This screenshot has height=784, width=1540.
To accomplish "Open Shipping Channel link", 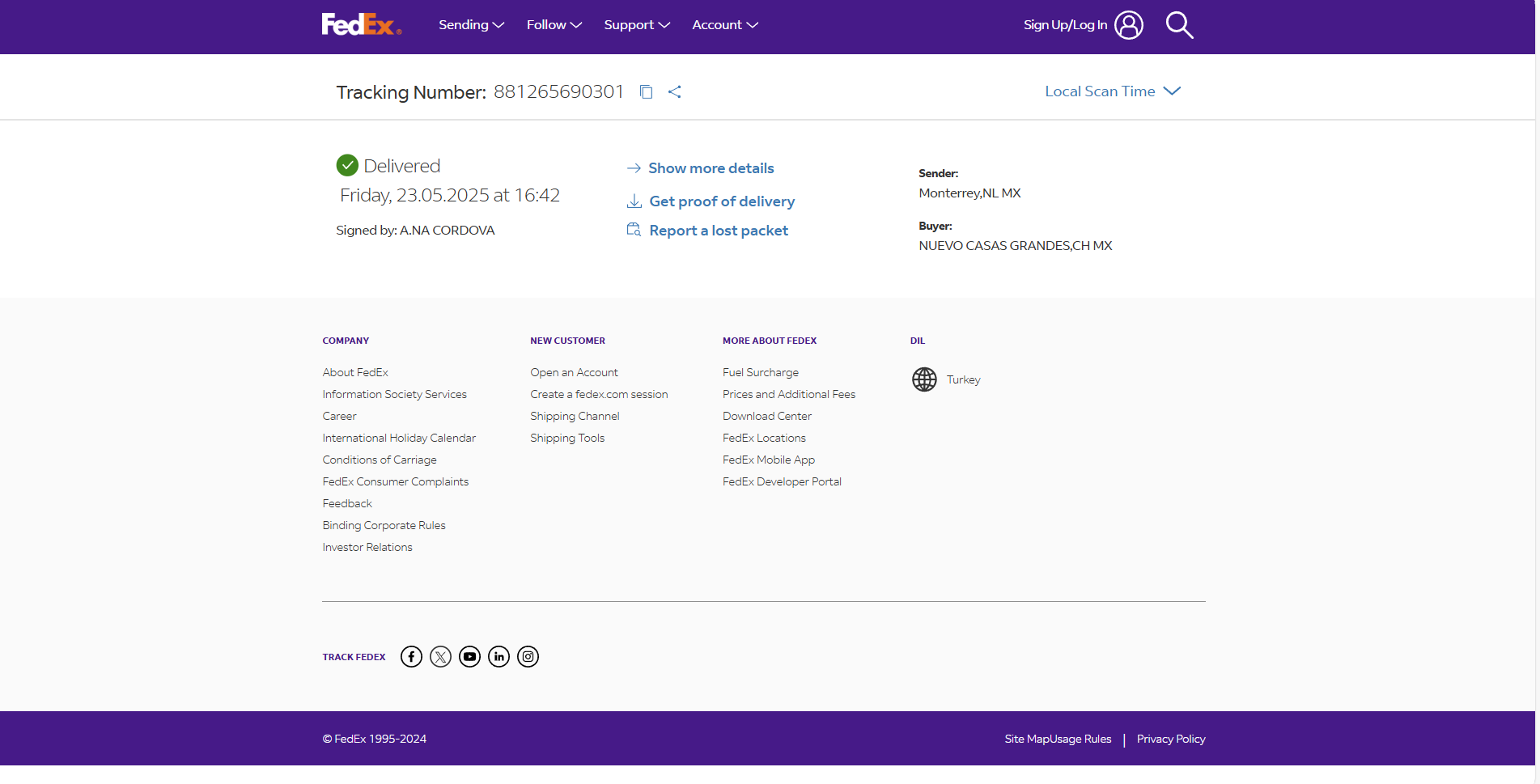I will click(x=575, y=416).
